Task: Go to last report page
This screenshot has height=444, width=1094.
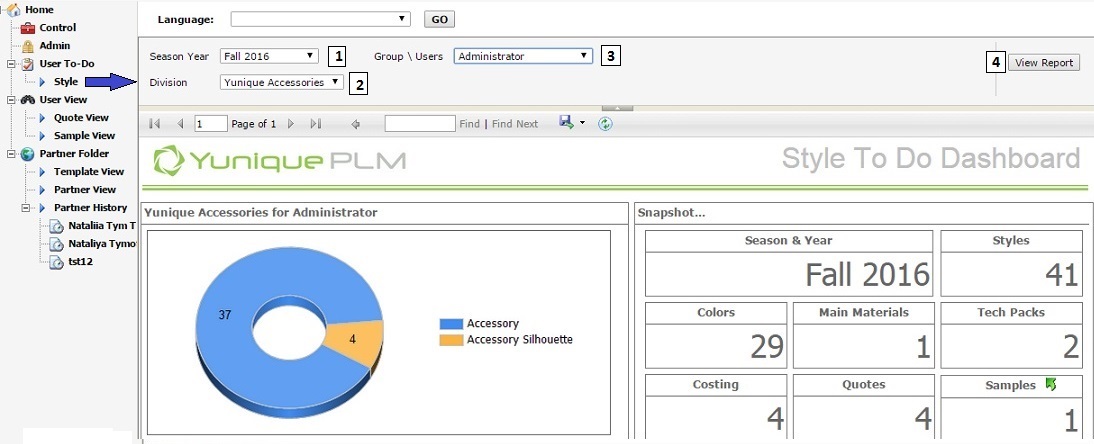Action: (315, 124)
